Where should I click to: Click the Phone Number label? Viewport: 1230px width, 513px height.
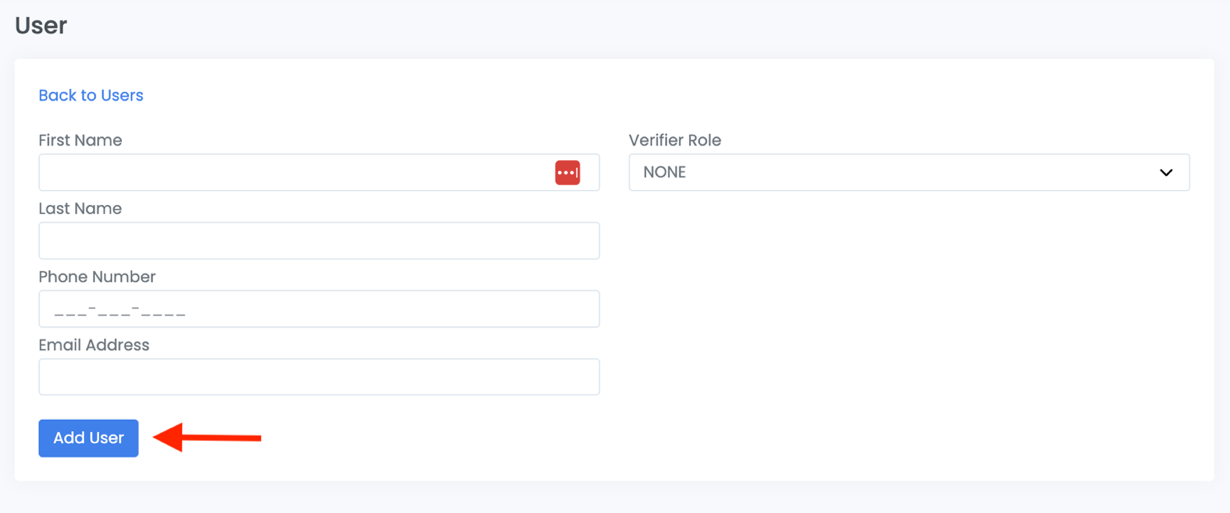pos(97,276)
